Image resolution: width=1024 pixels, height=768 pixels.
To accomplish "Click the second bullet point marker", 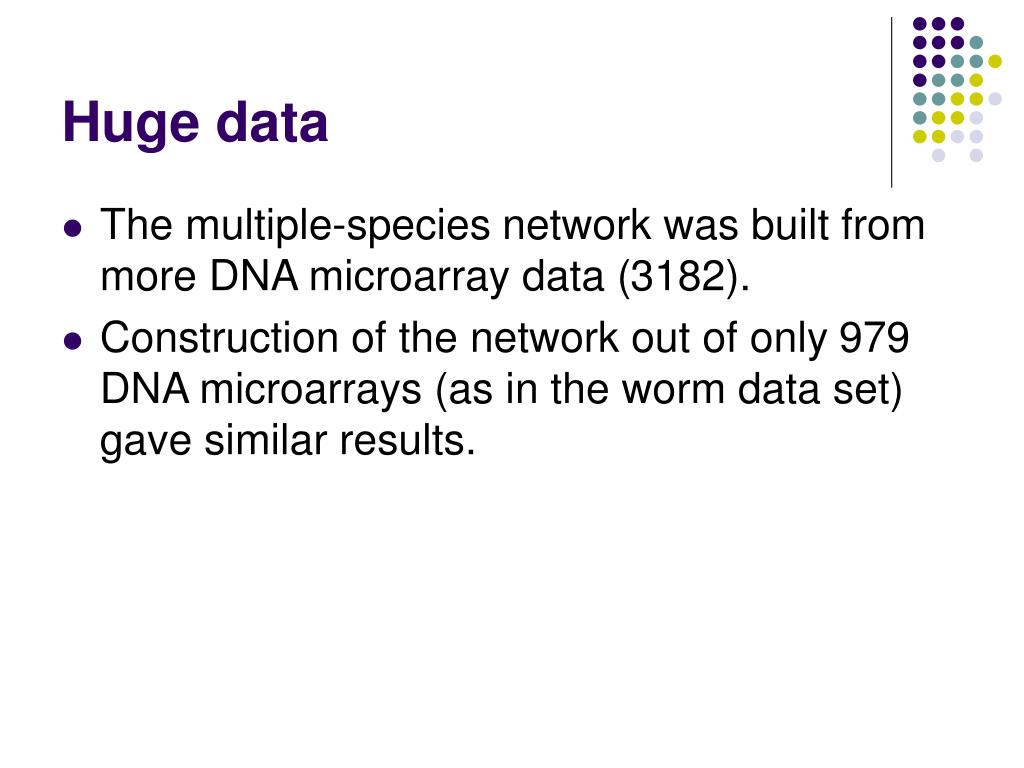I will point(73,341).
